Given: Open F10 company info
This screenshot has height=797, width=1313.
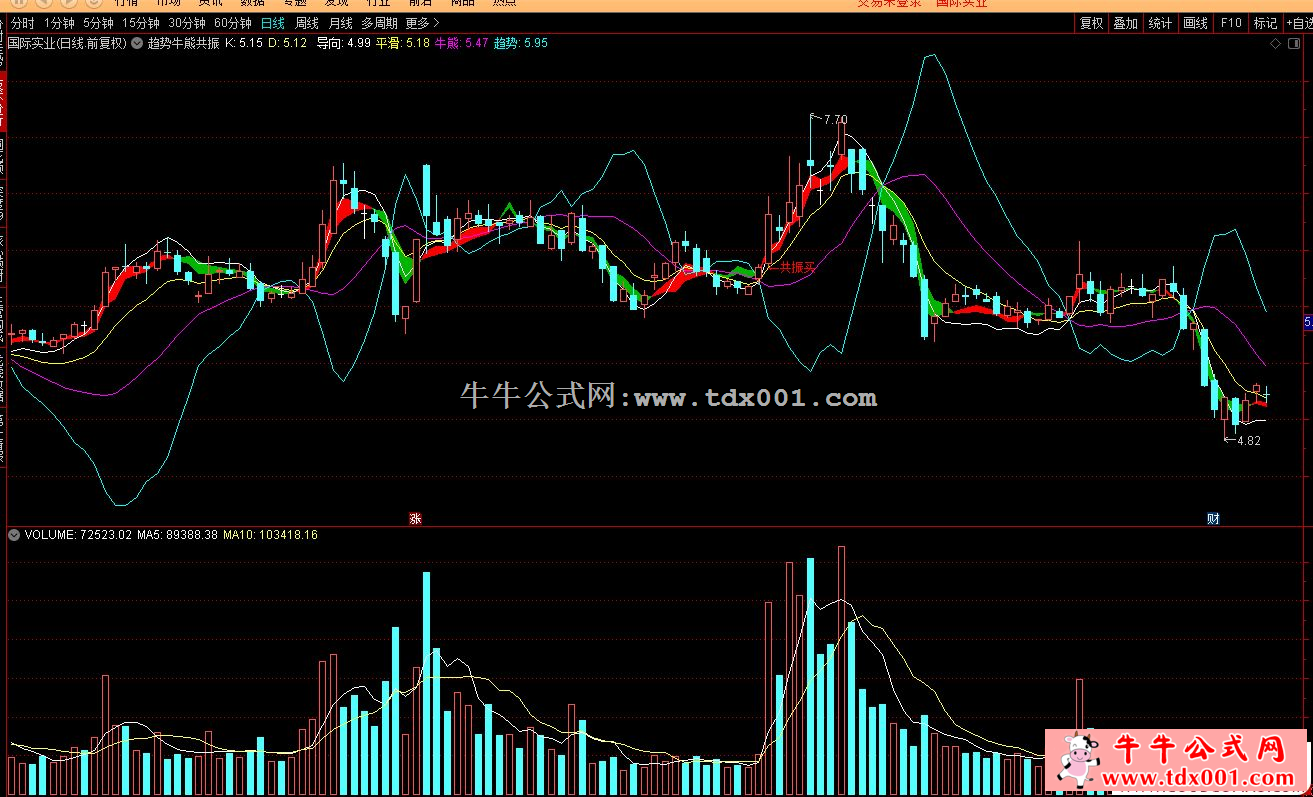Looking at the screenshot, I should (1231, 23).
